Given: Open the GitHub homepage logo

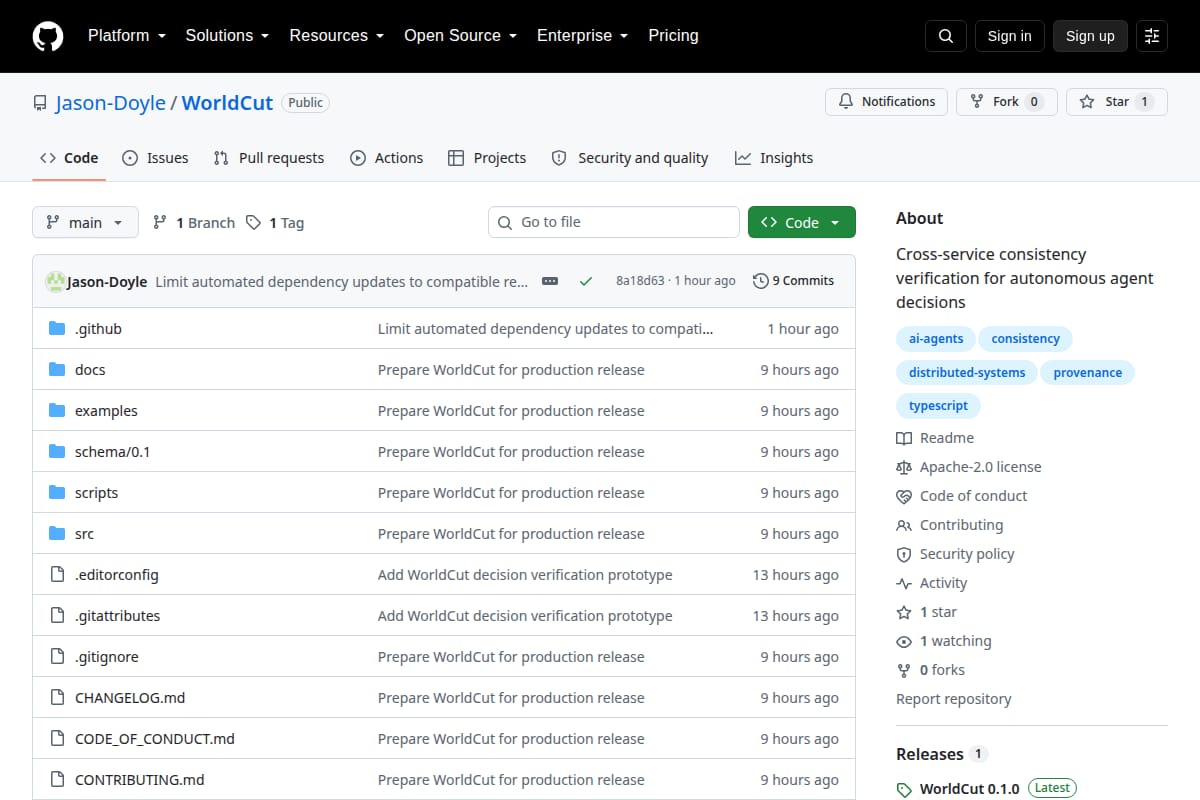Looking at the screenshot, I should (x=48, y=36).
